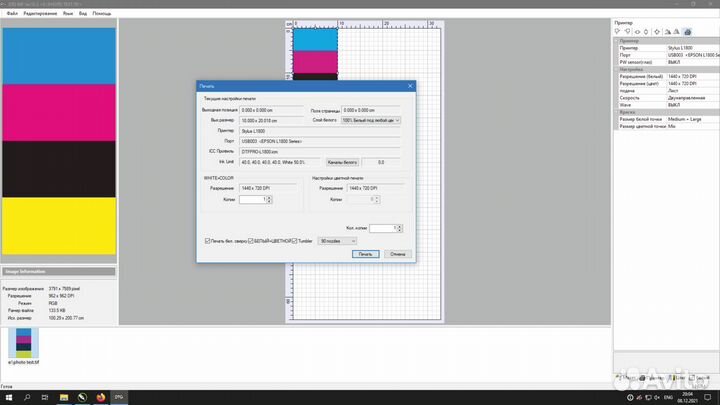The image size is (720, 405).
Task: Open the 'Файл' menu
Action: pyautogui.click(x=12, y=13)
